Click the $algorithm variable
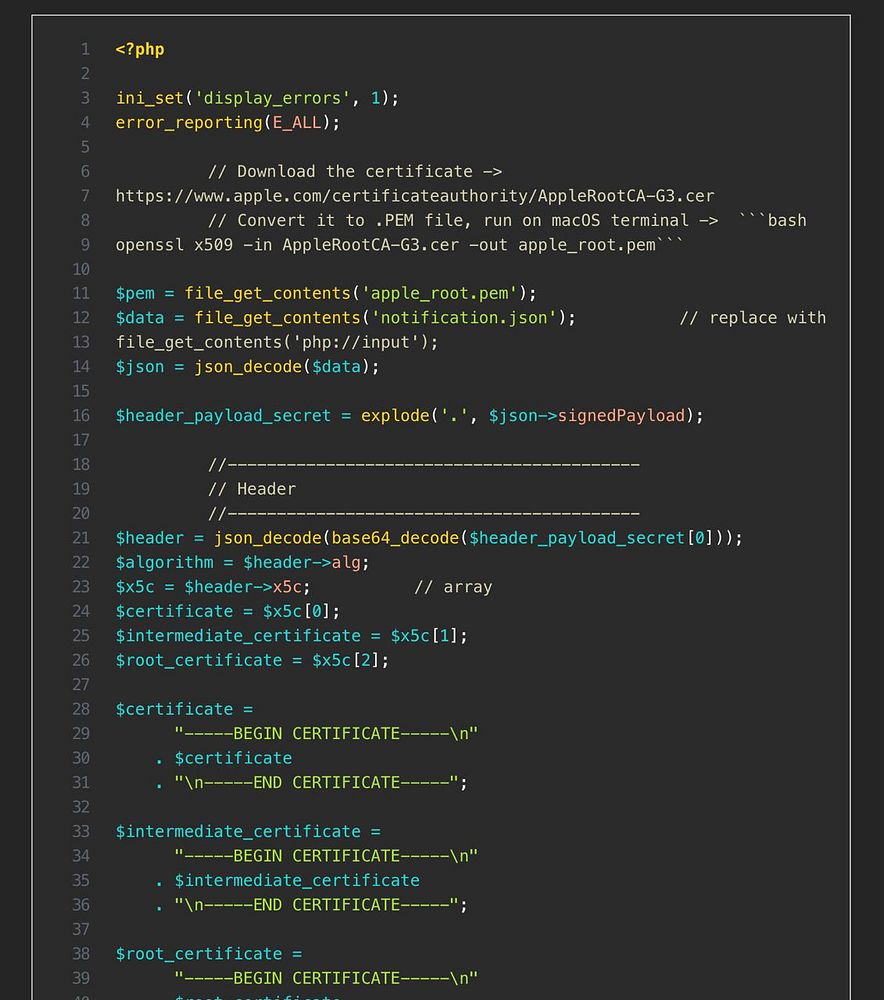Screen dimensions: 884x1000 click(165, 562)
